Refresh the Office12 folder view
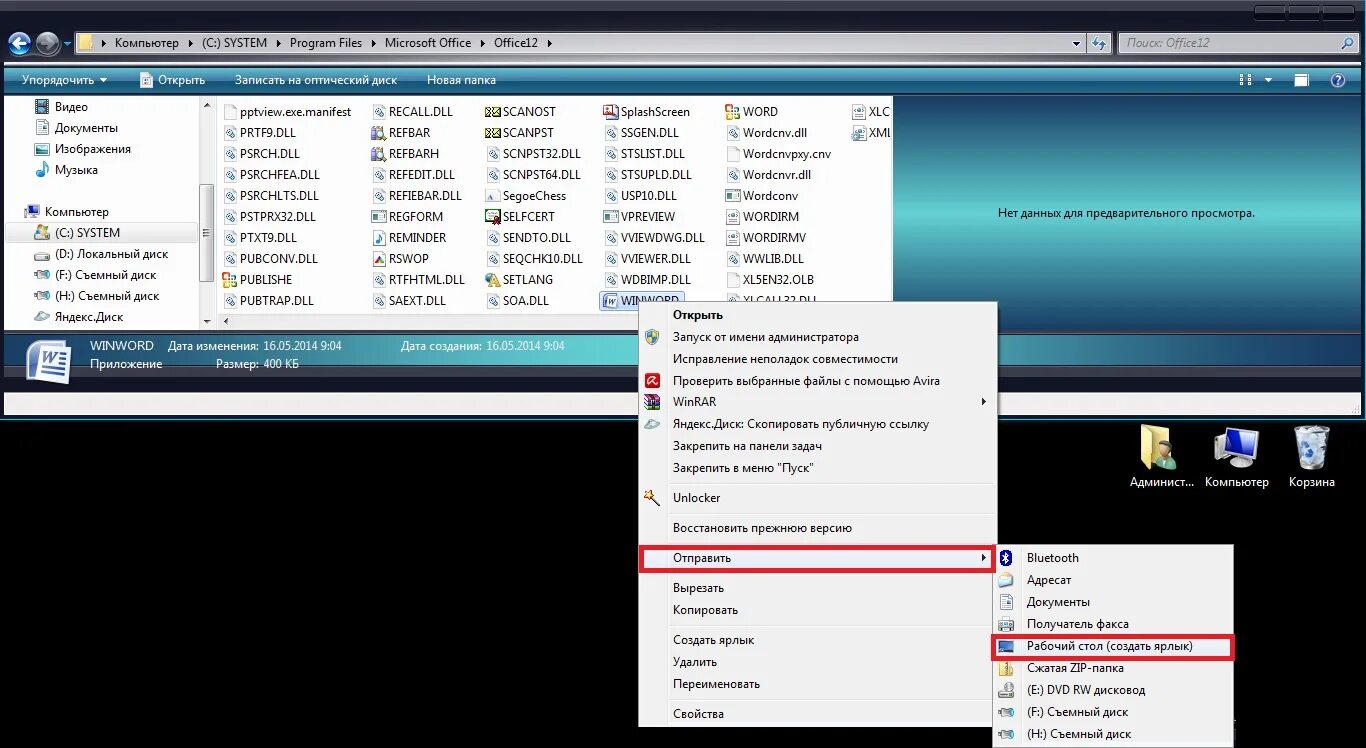The image size is (1366, 748). point(1099,43)
